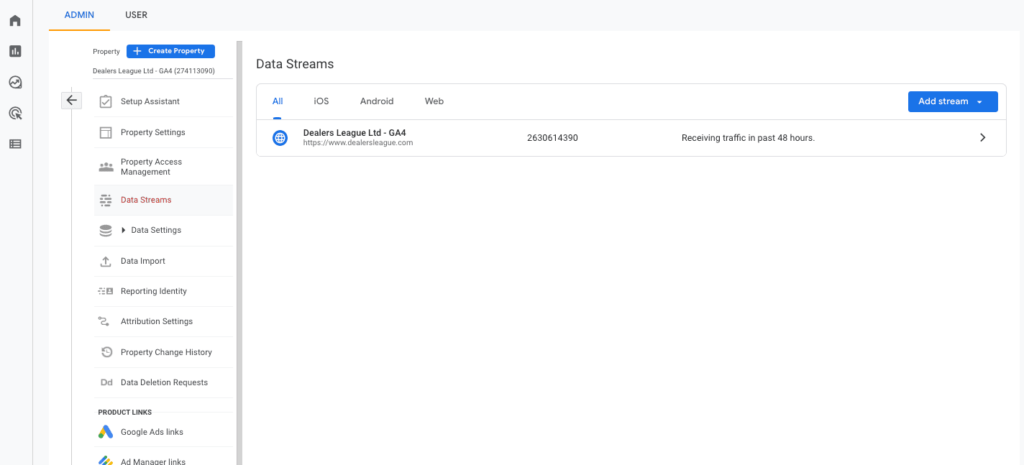The image size is (1024, 465).
Task: Open the Home icon in left rail
Action: pyautogui.click(x=15, y=20)
